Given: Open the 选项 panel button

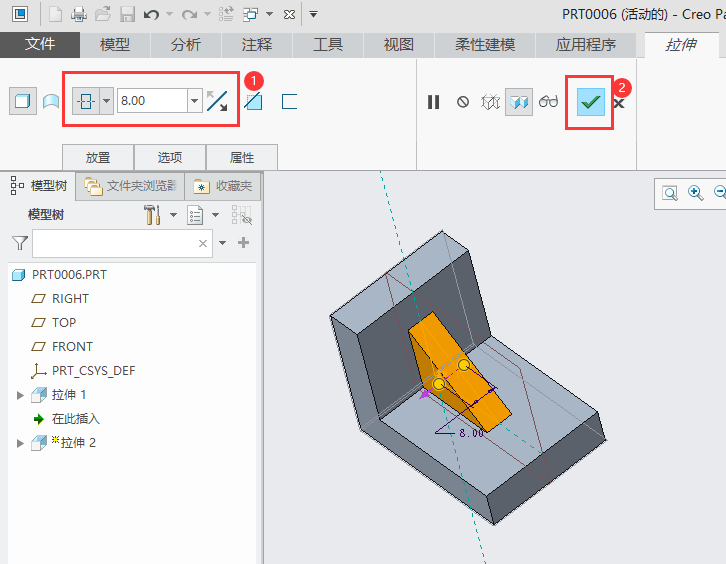Looking at the screenshot, I should pos(170,157).
